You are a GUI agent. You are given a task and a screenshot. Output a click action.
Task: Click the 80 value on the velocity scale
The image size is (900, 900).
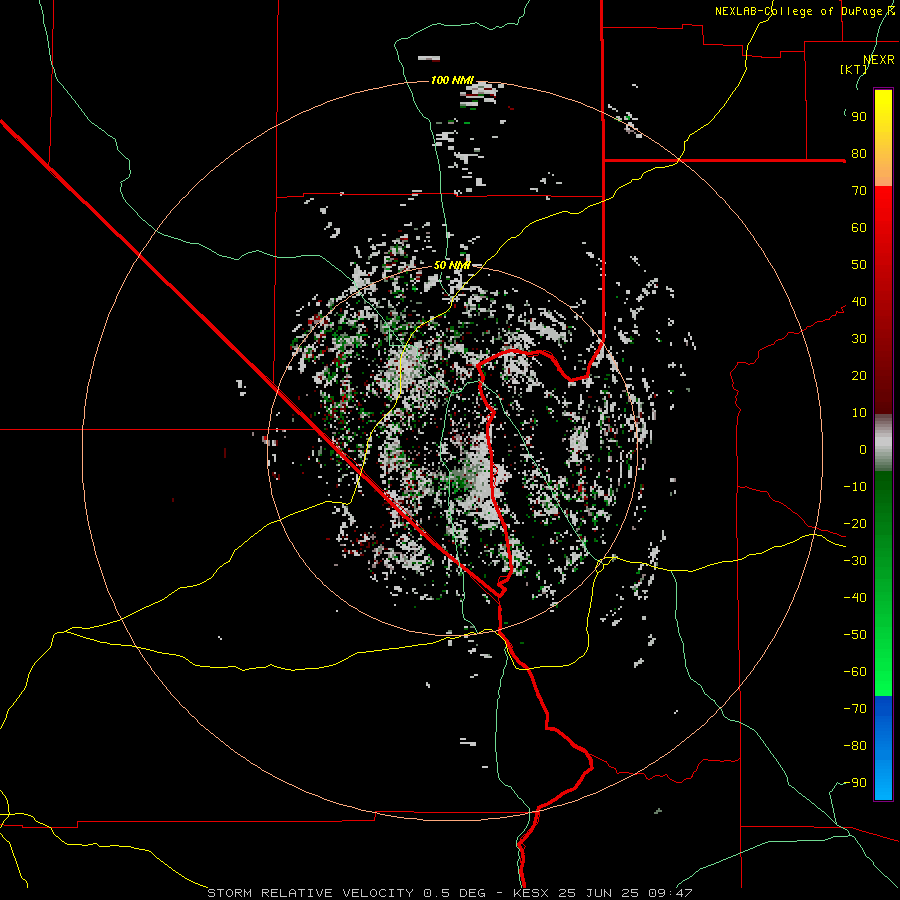point(859,154)
